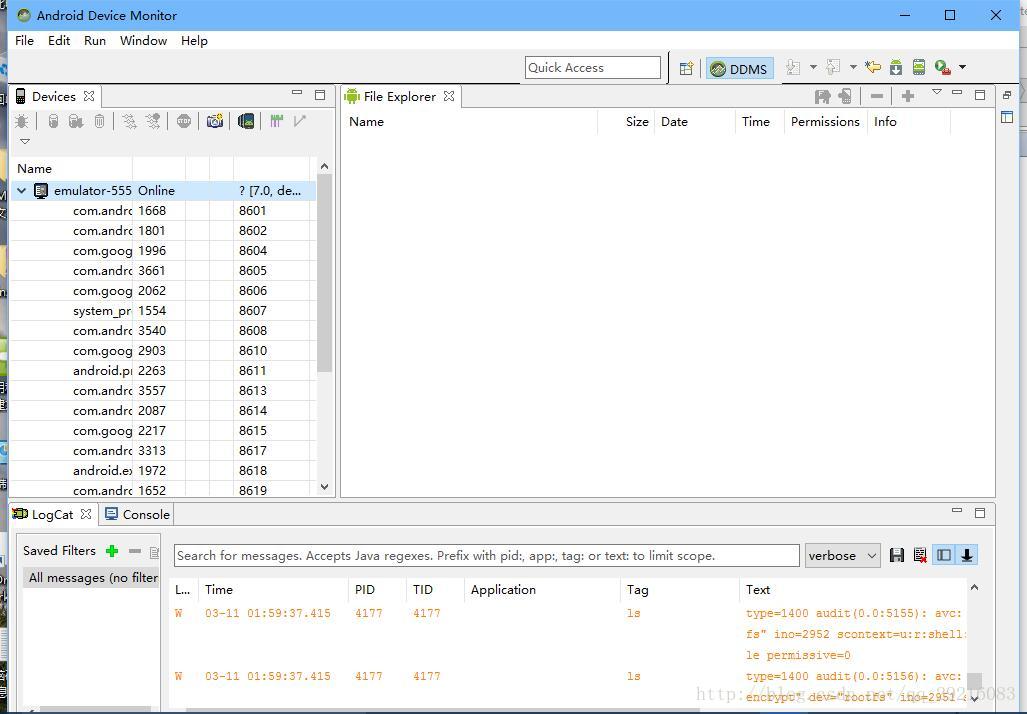Viewport: 1027px width, 714px height.
Task: Maximize the Devices panel
Action: [320, 95]
